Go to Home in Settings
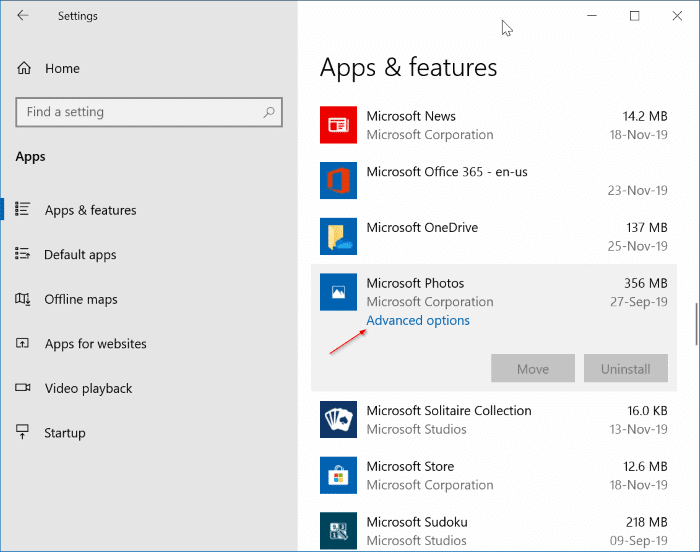Image resolution: width=700 pixels, height=552 pixels. coord(62,68)
